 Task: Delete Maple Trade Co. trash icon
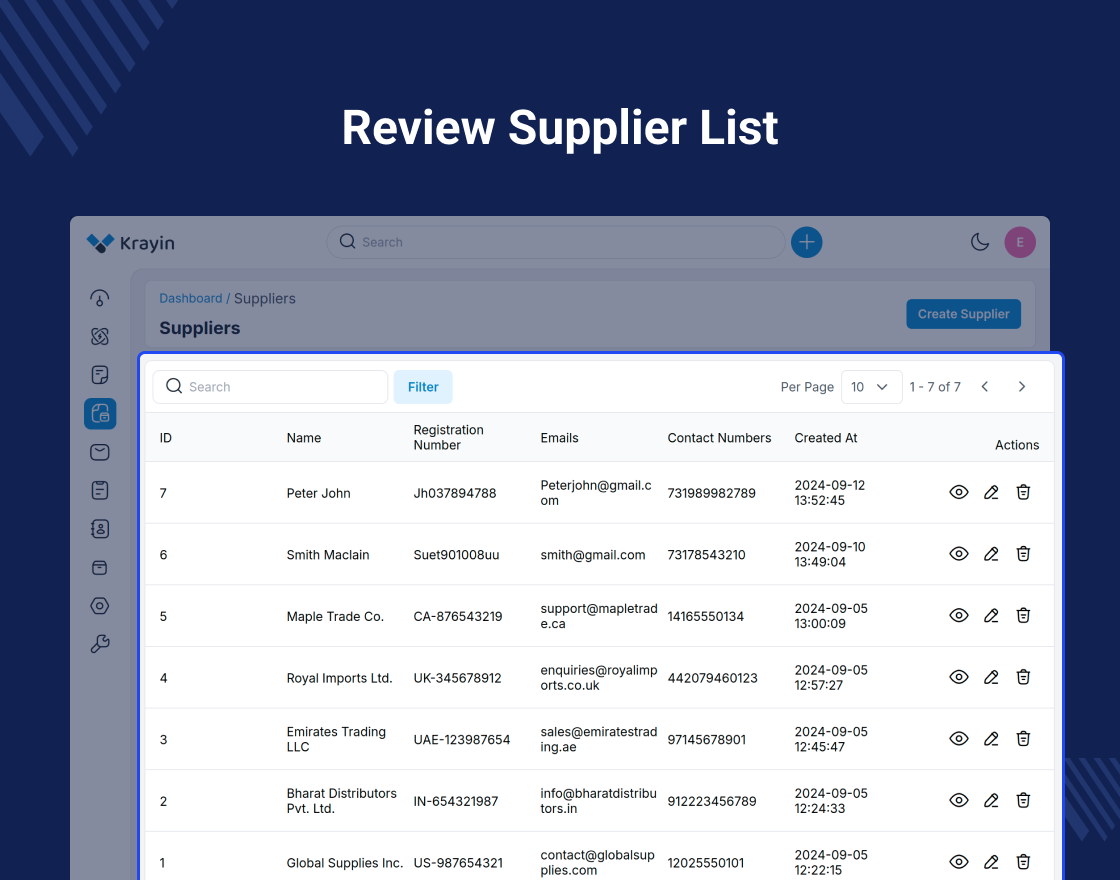(1024, 615)
